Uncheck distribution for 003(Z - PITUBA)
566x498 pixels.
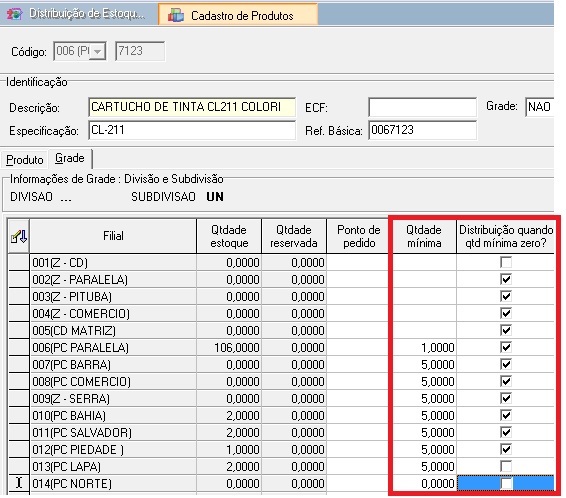[506, 296]
